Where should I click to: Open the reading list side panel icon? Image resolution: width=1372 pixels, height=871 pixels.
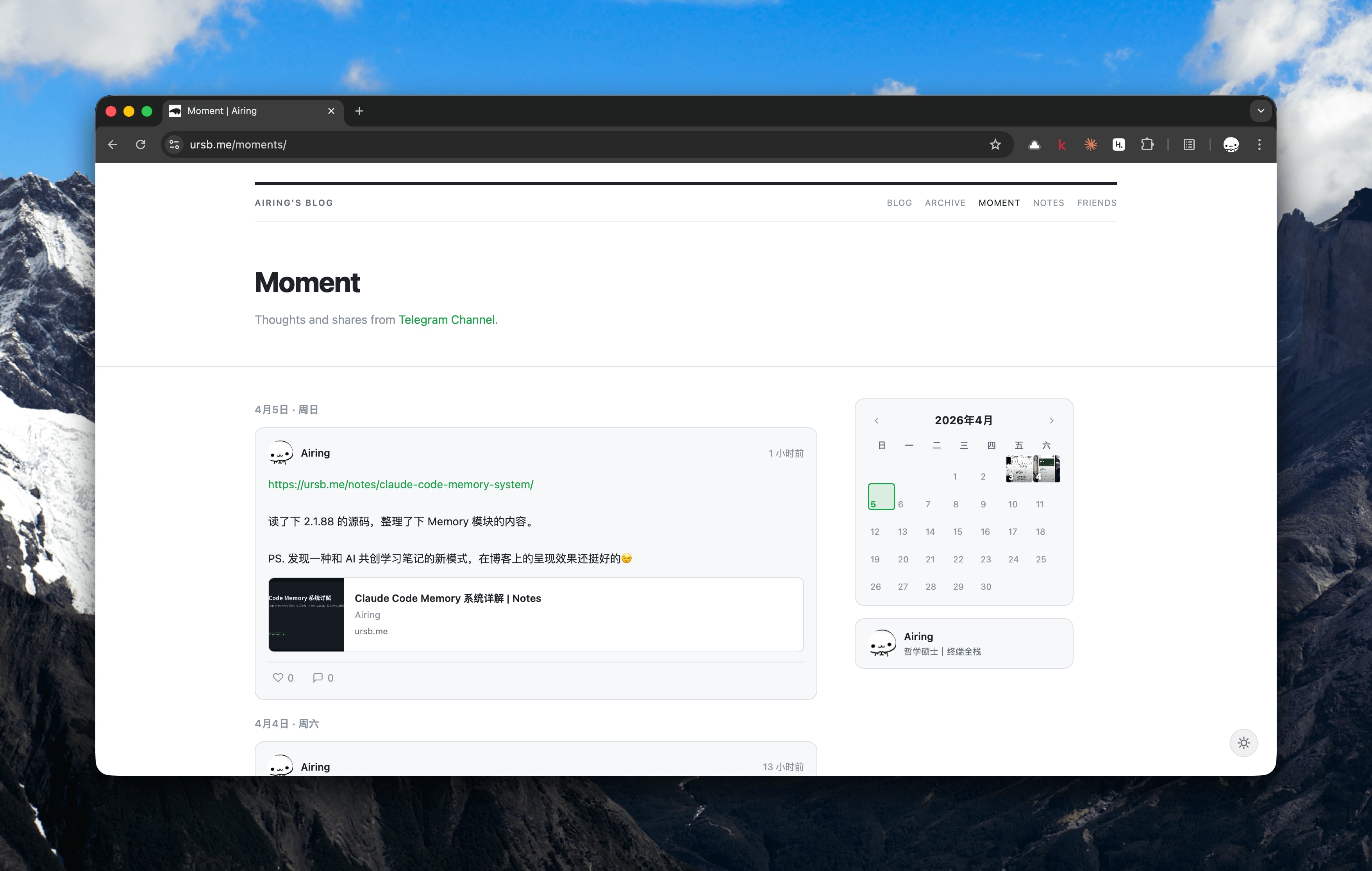1188,145
